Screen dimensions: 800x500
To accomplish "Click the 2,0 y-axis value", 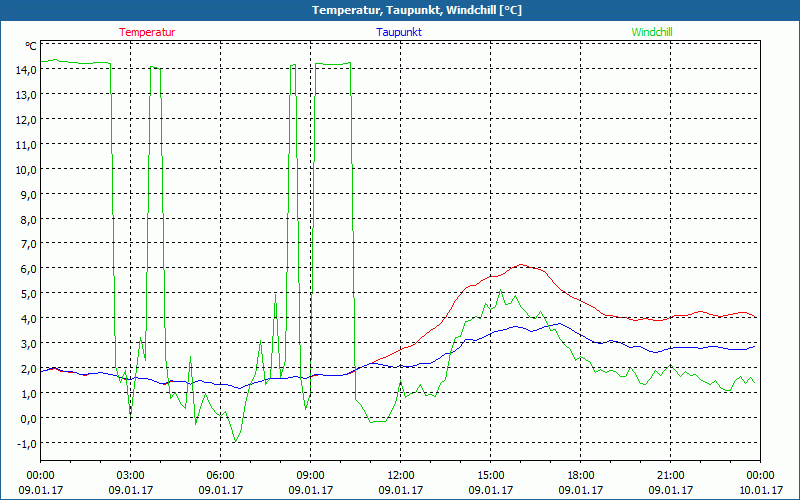I will [x=29, y=369].
